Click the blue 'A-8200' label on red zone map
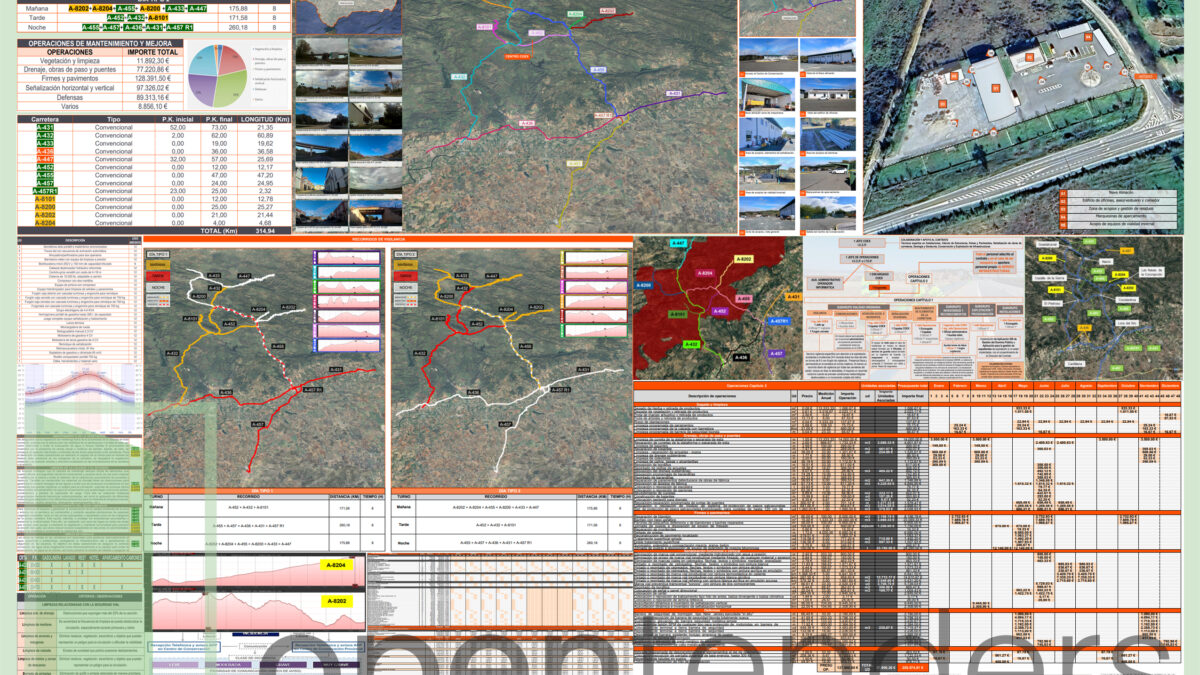The image size is (1200, 675). [643, 285]
